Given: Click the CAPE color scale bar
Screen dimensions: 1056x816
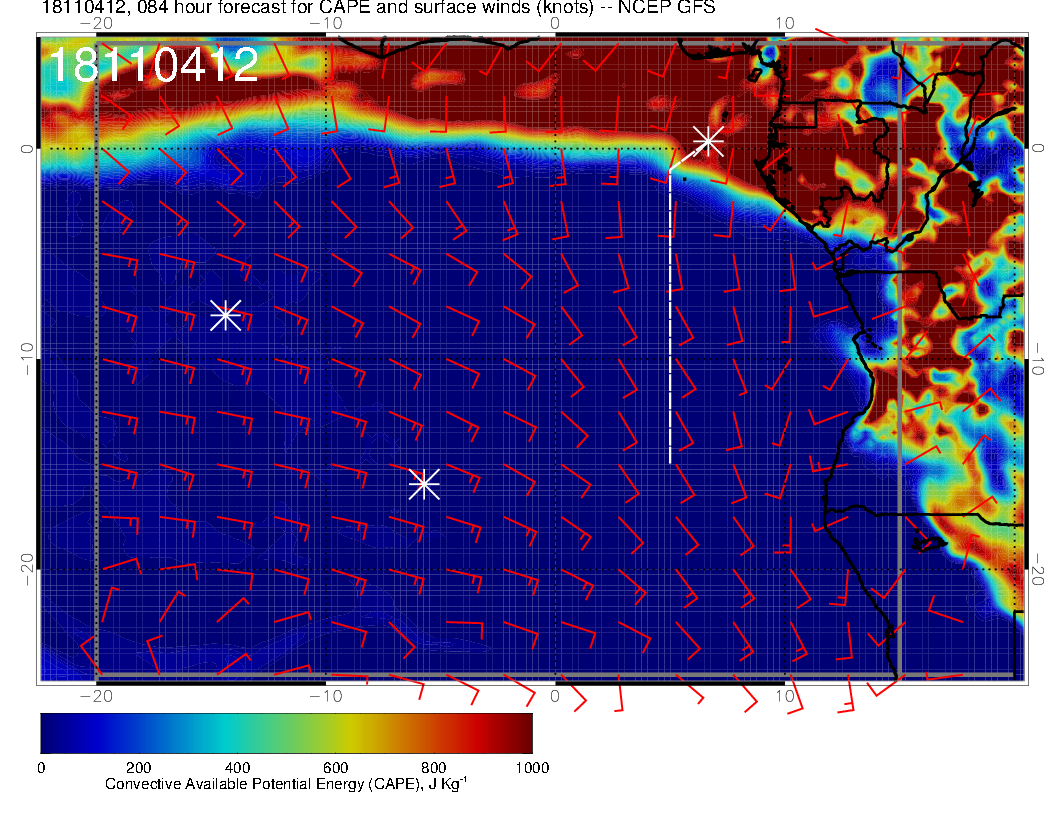Looking at the screenshot, I should pos(286,733).
